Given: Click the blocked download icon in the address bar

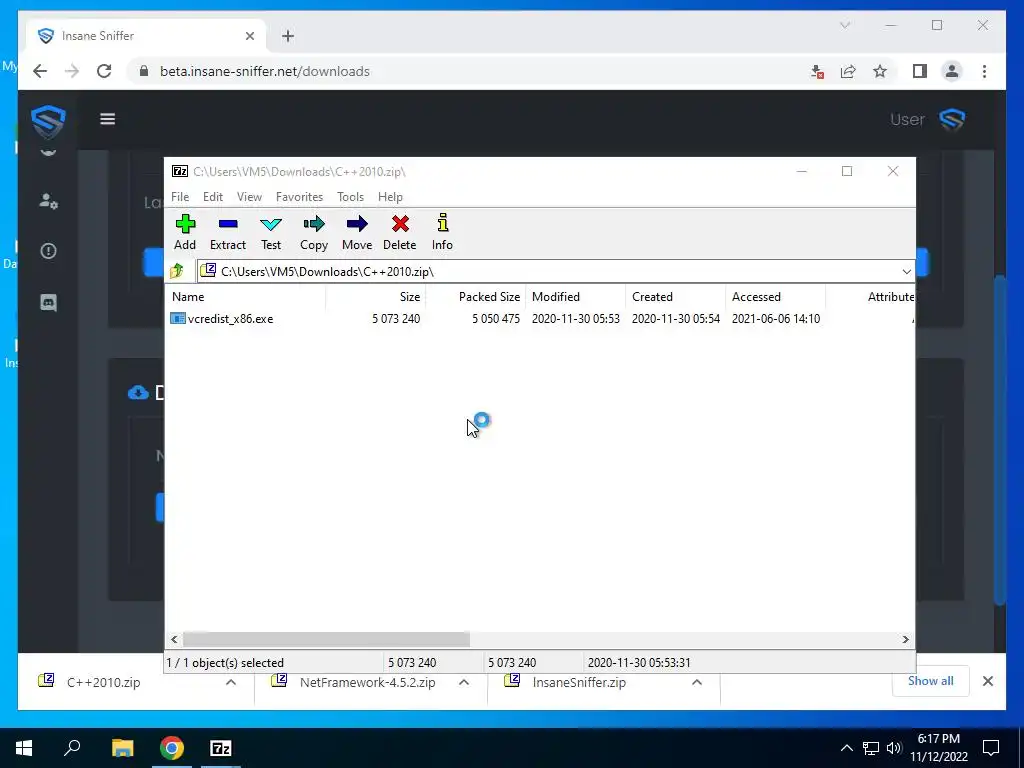Looking at the screenshot, I should [x=816, y=71].
